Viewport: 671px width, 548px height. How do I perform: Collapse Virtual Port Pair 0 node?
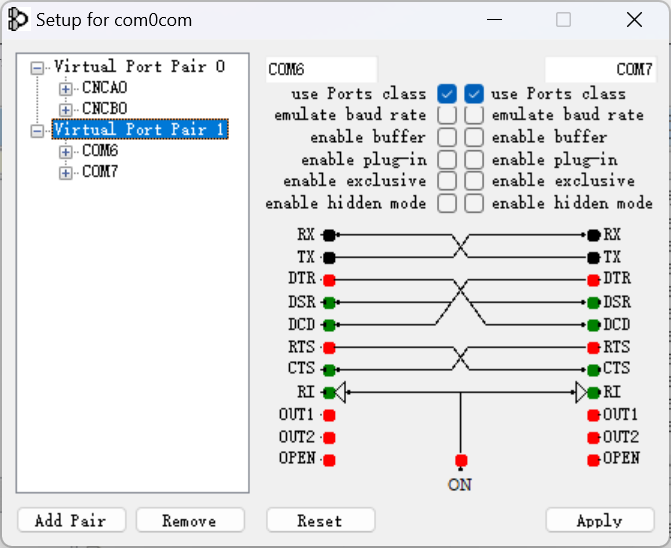tap(37, 68)
